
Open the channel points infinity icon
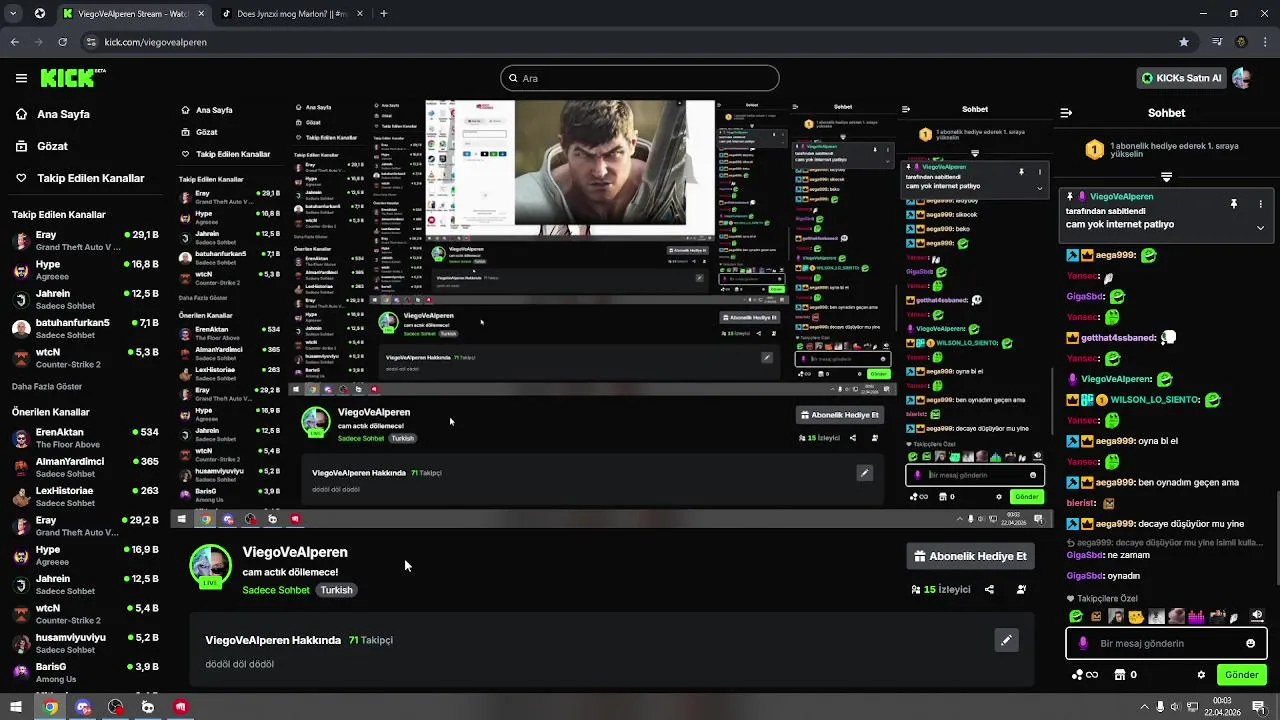pos(1085,675)
